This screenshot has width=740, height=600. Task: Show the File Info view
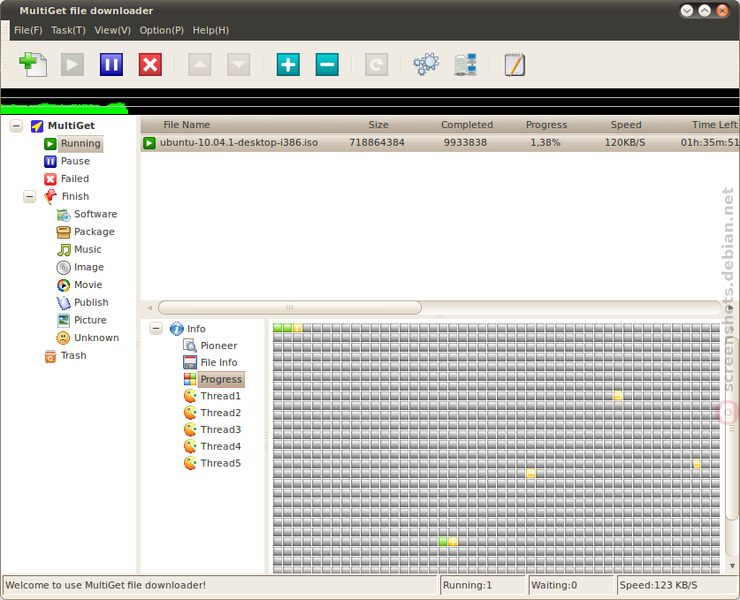[x=219, y=363]
